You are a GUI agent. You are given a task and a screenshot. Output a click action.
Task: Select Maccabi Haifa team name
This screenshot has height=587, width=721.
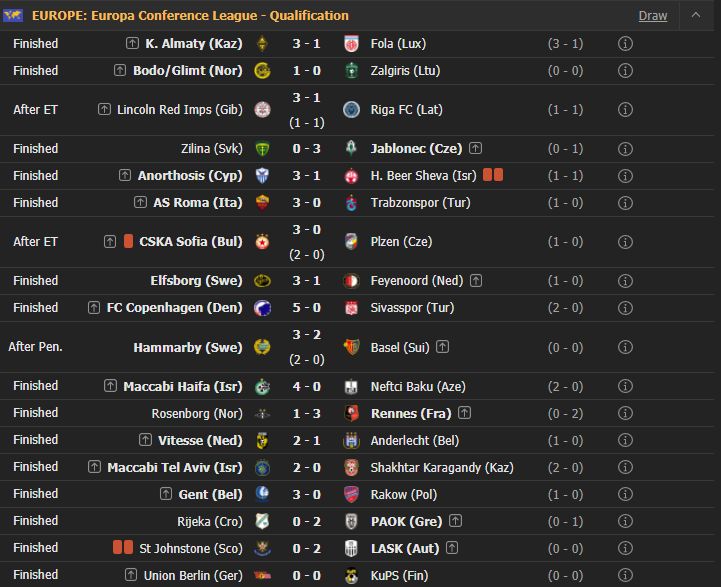tap(183, 387)
